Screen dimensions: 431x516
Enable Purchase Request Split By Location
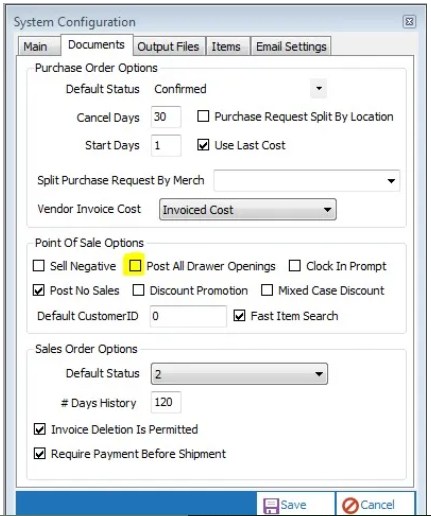pyautogui.click(x=203, y=116)
